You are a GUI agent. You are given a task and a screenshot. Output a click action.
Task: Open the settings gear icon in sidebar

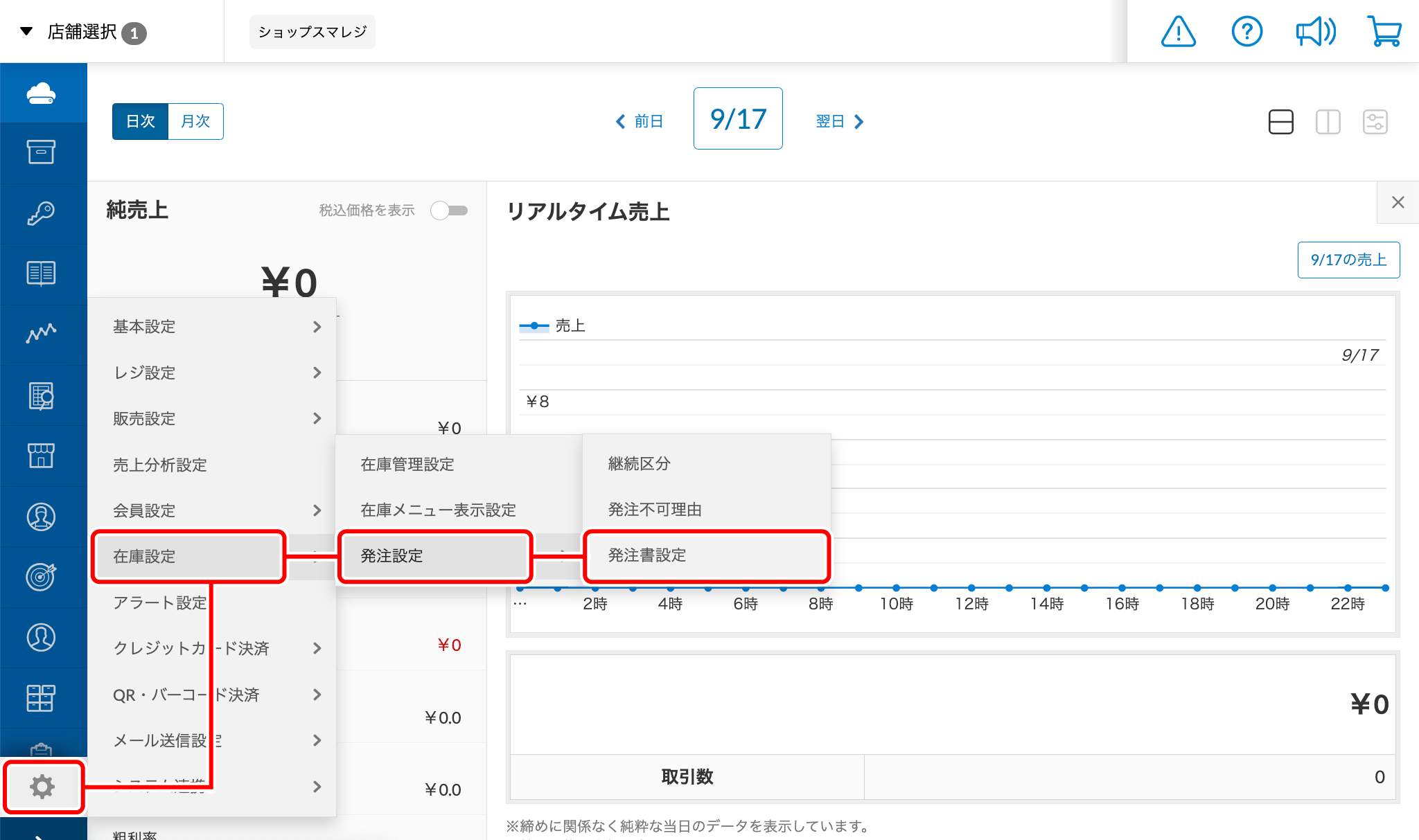[42, 787]
